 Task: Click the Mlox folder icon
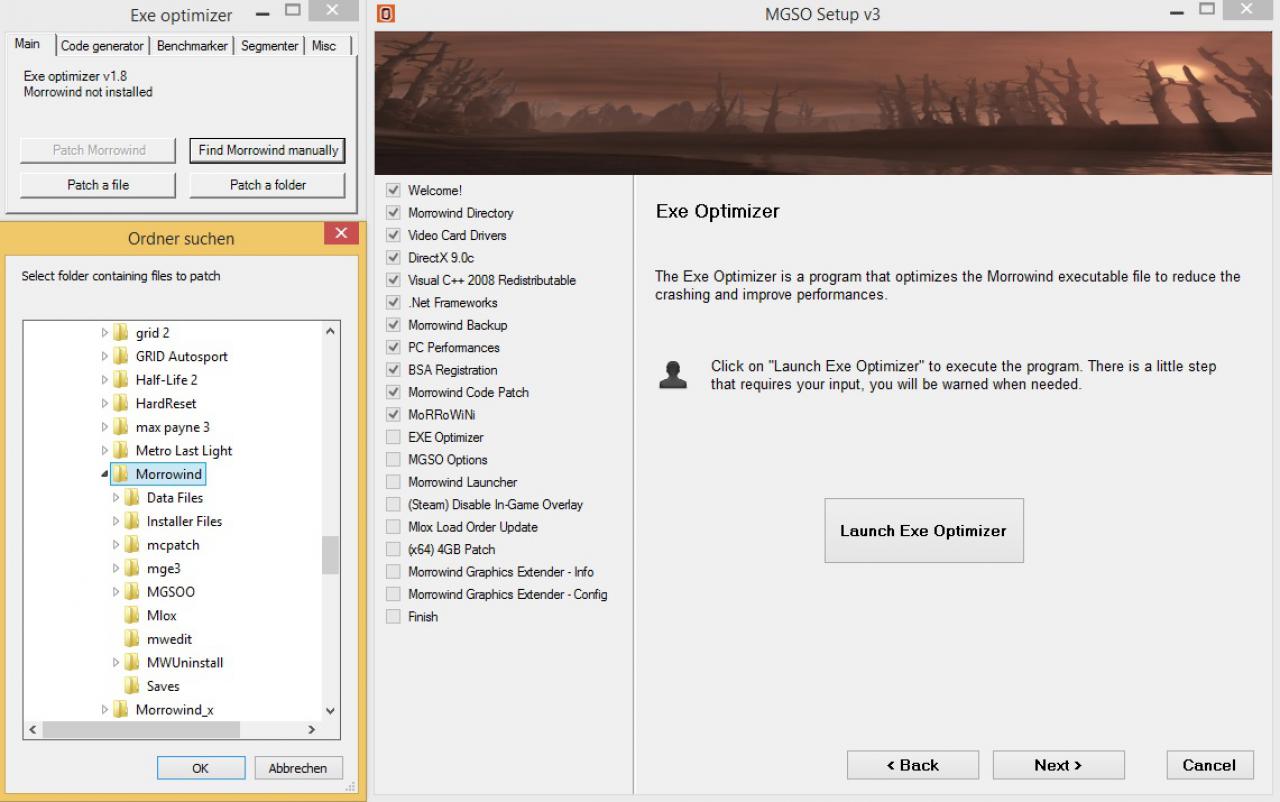point(132,615)
